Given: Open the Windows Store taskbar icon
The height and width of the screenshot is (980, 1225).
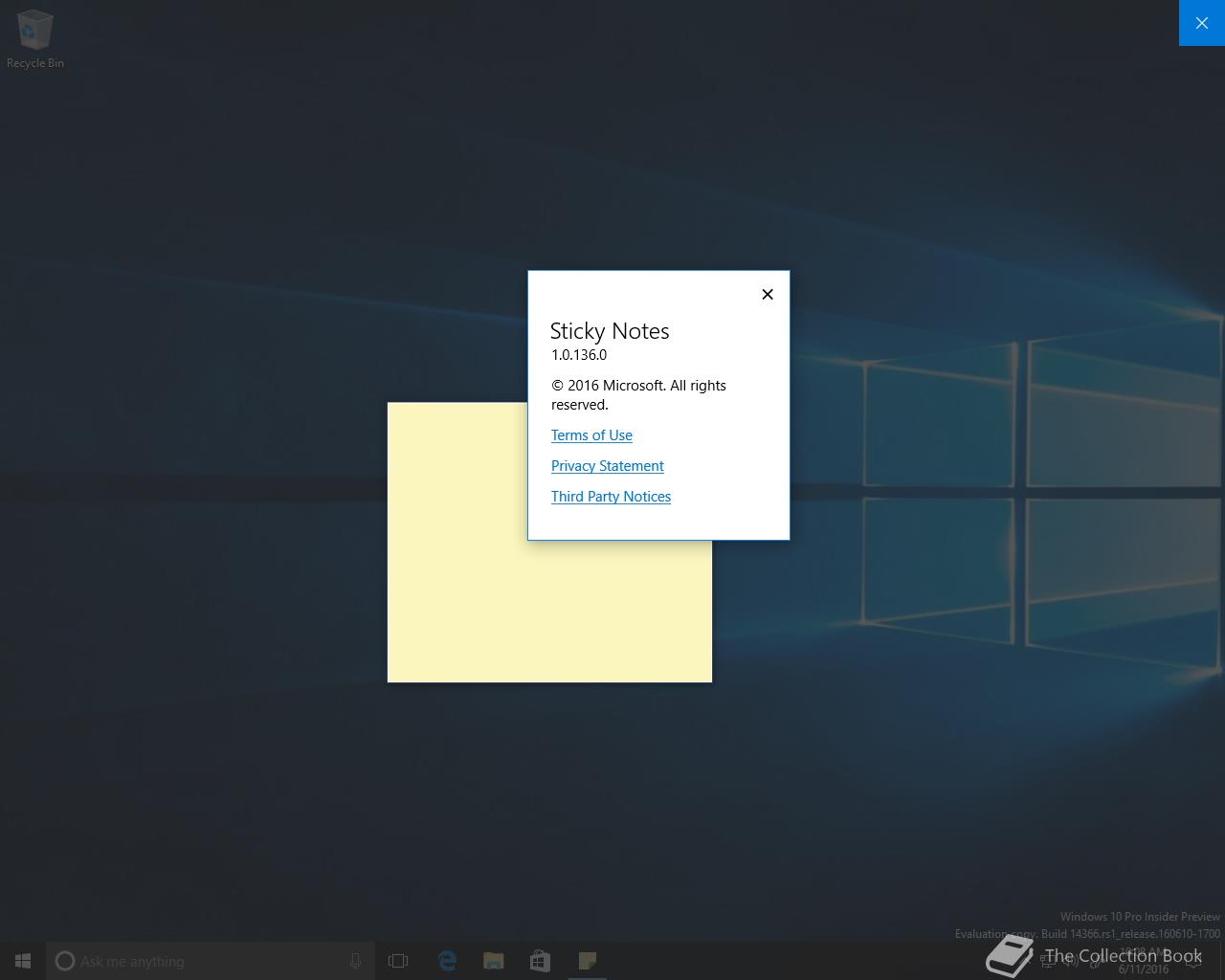Looking at the screenshot, I should [x=540, y=961].
